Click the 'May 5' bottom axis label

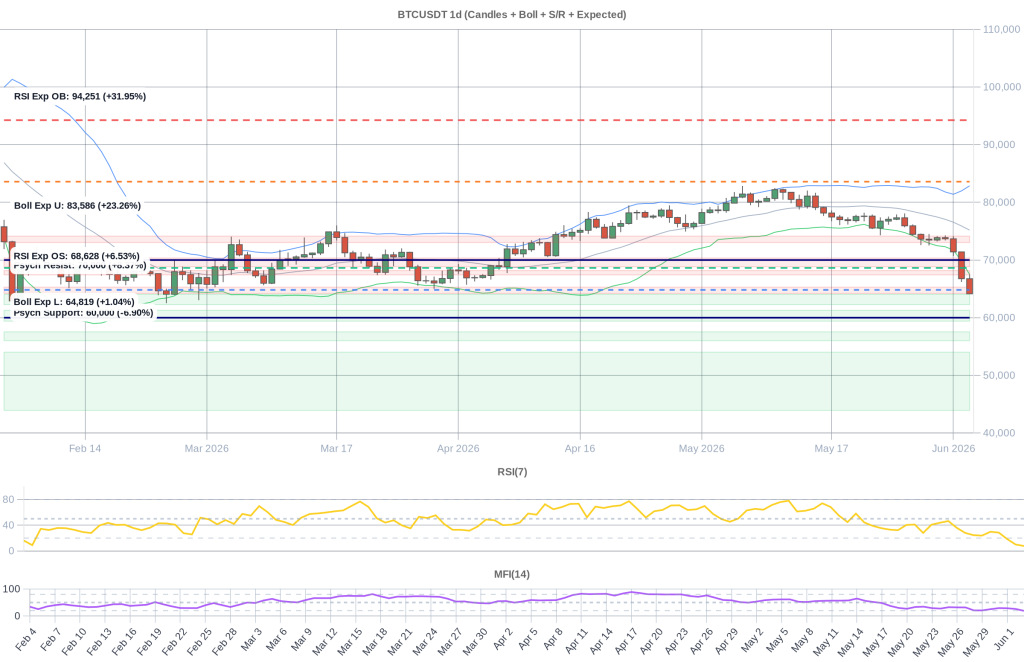[x=776, y=640]
